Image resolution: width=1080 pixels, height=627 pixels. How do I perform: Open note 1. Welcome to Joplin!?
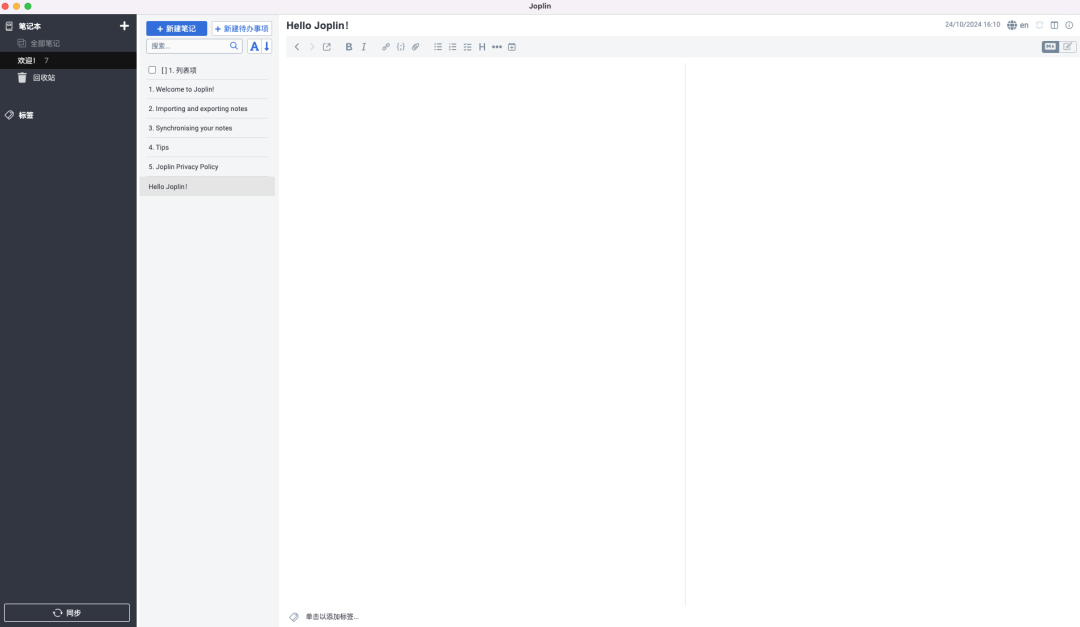click(x=207, y=90)
